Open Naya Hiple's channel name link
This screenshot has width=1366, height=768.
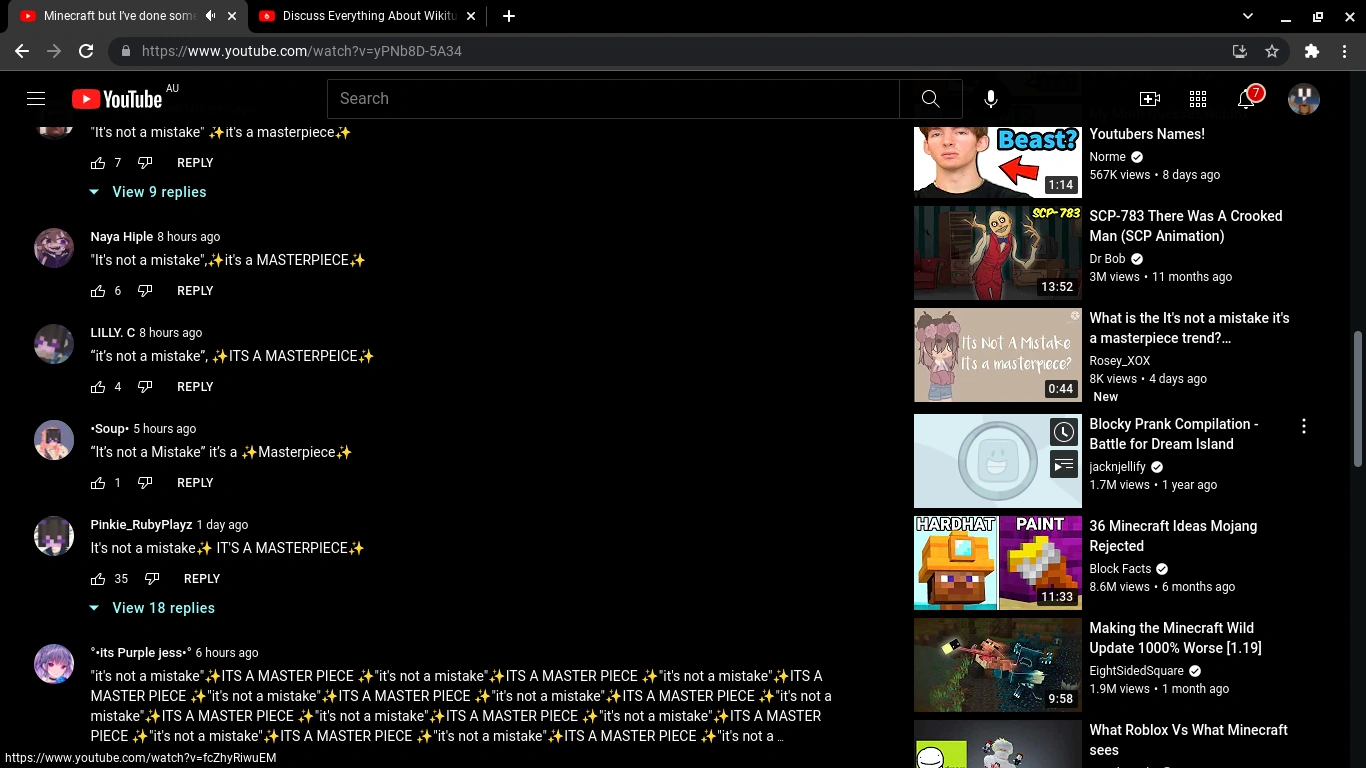click(122, 237)
